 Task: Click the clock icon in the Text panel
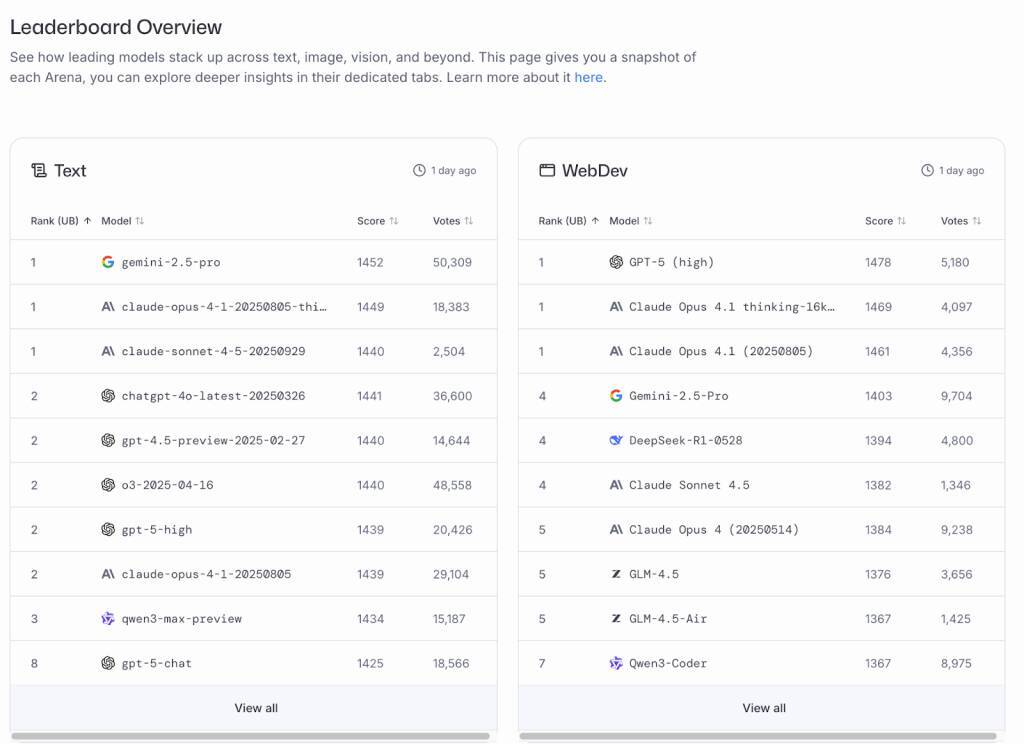click(419, 171)
